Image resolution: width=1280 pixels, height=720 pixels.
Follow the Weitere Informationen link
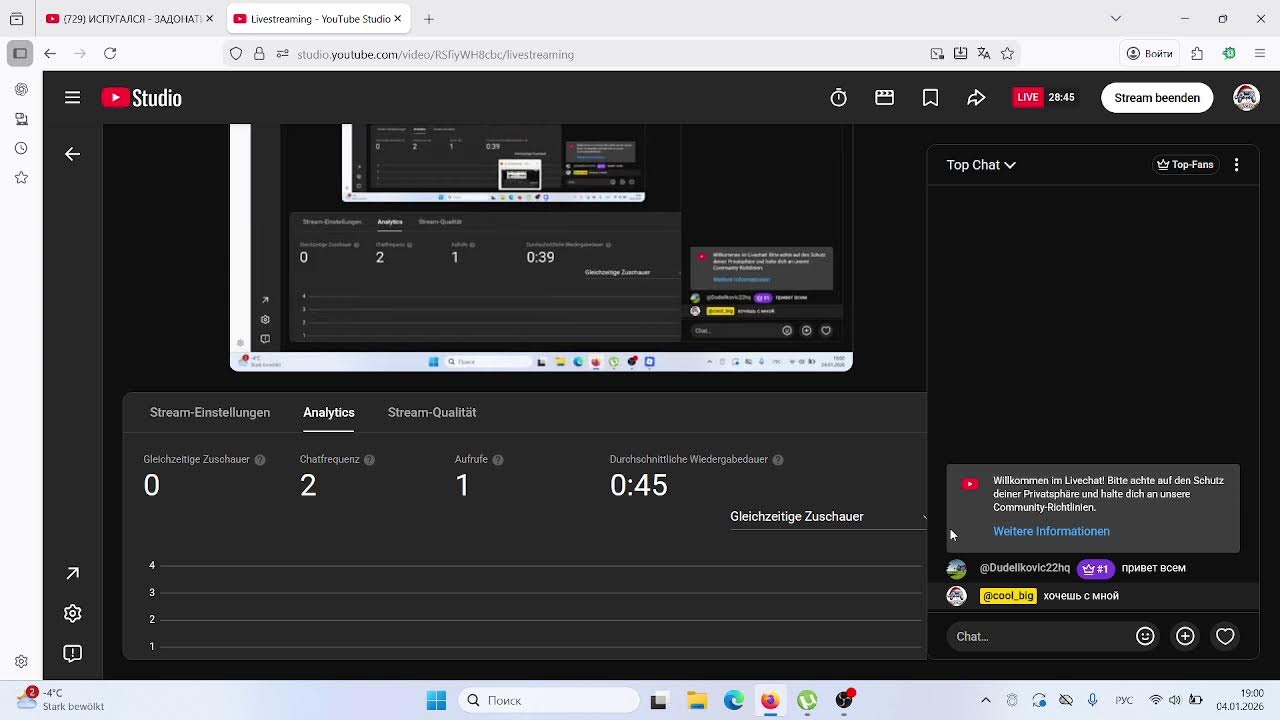point(1051,531)
